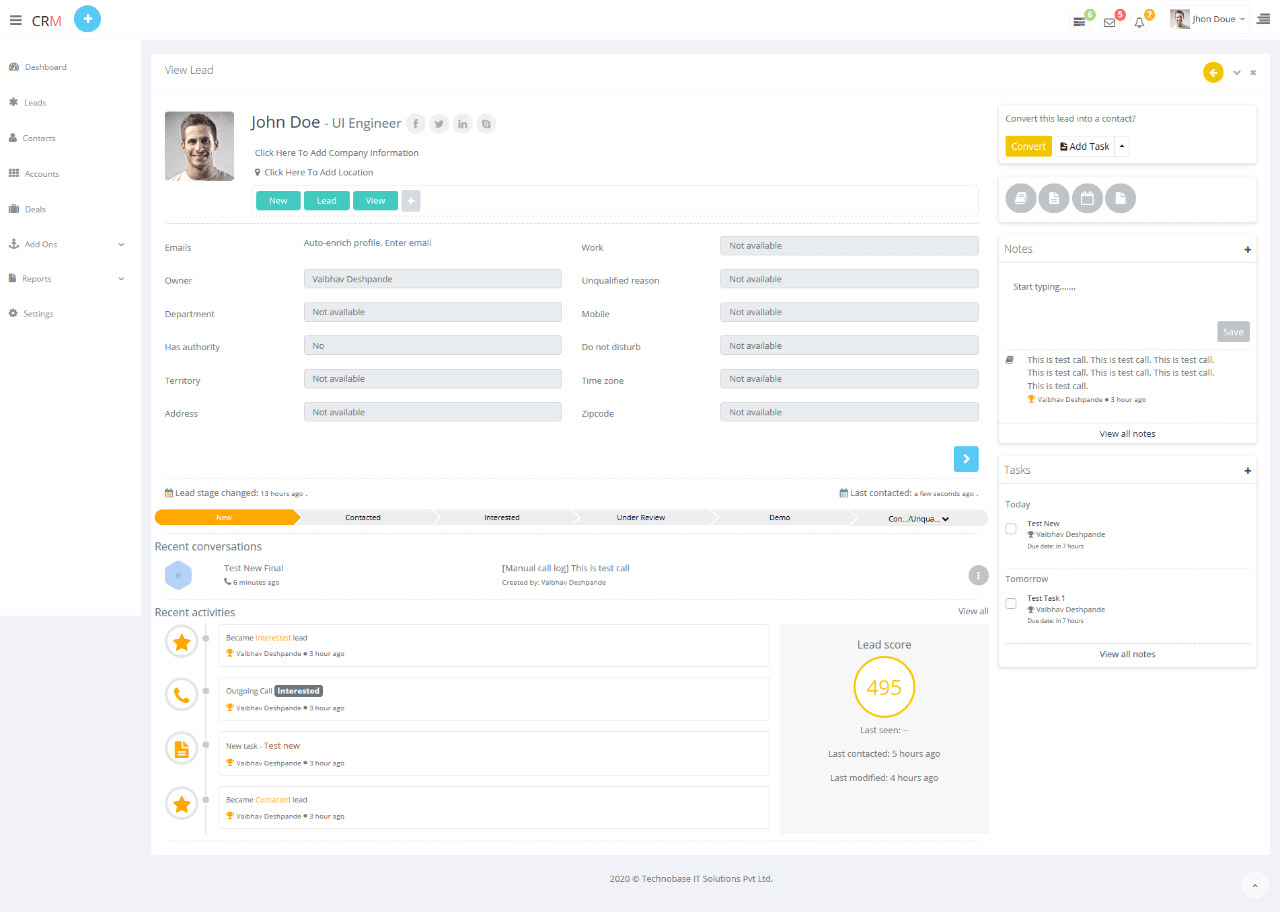Open Settings in sidebar
Screen dimensions: 1280x912
(31, 314)
